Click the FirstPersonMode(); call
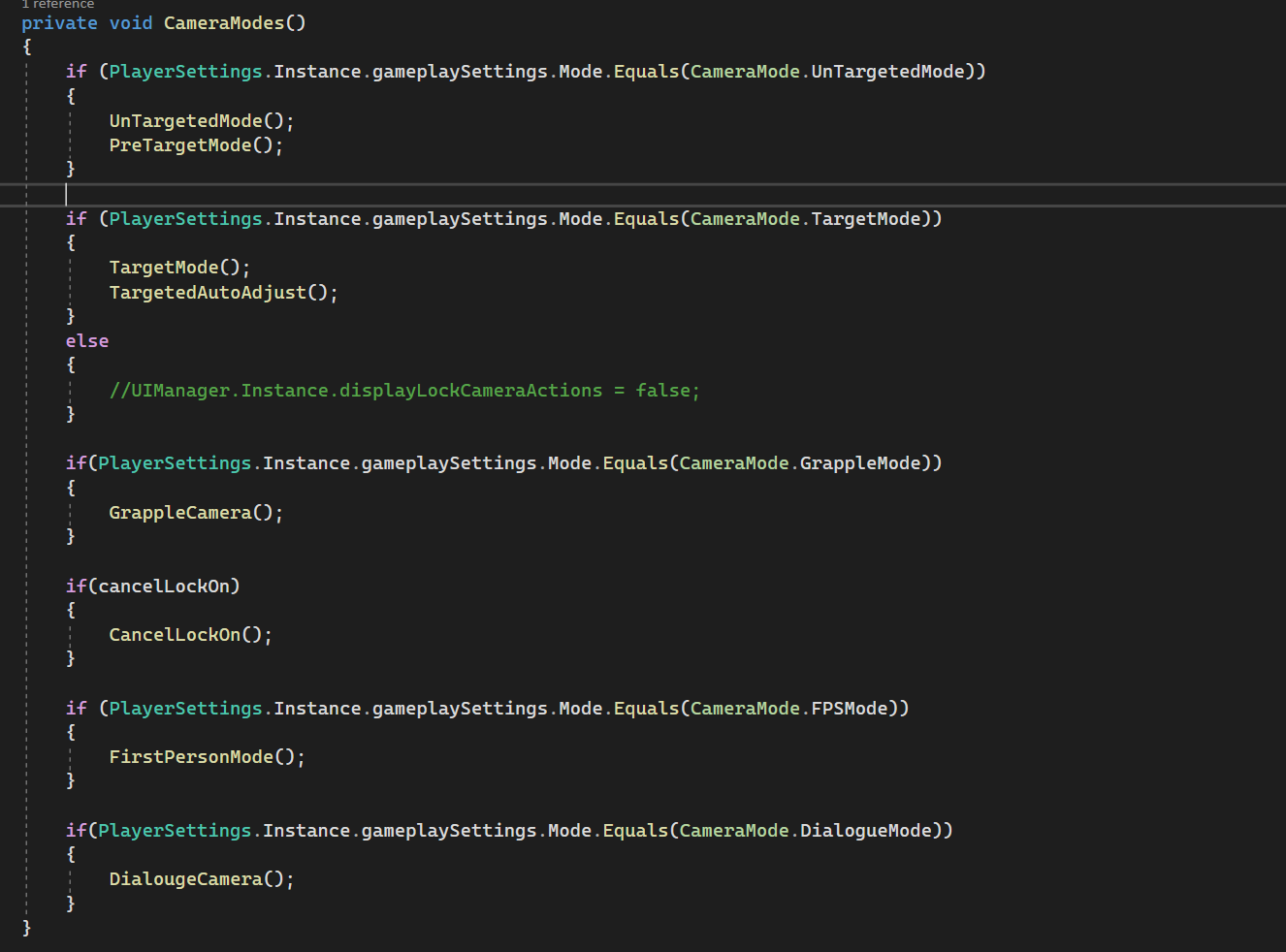This screenshot has width=1286, height=952. (x=208, y=757)
